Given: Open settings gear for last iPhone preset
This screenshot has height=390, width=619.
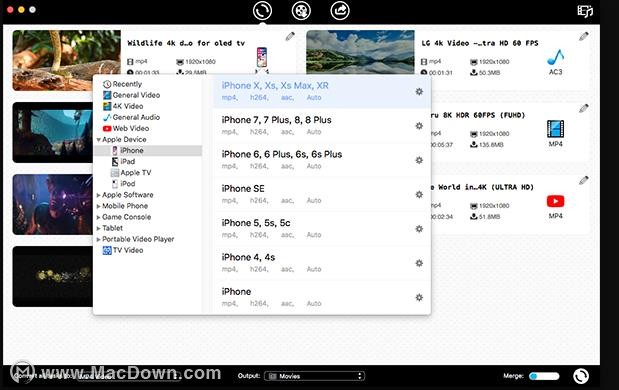Looking at the screenshot, I should tap(419, 298).
